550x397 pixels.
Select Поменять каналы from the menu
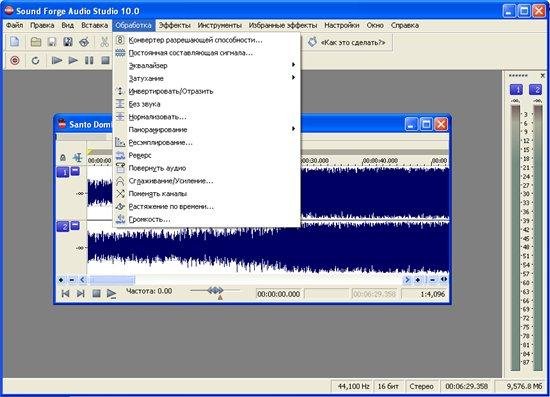tap(207, 194)
